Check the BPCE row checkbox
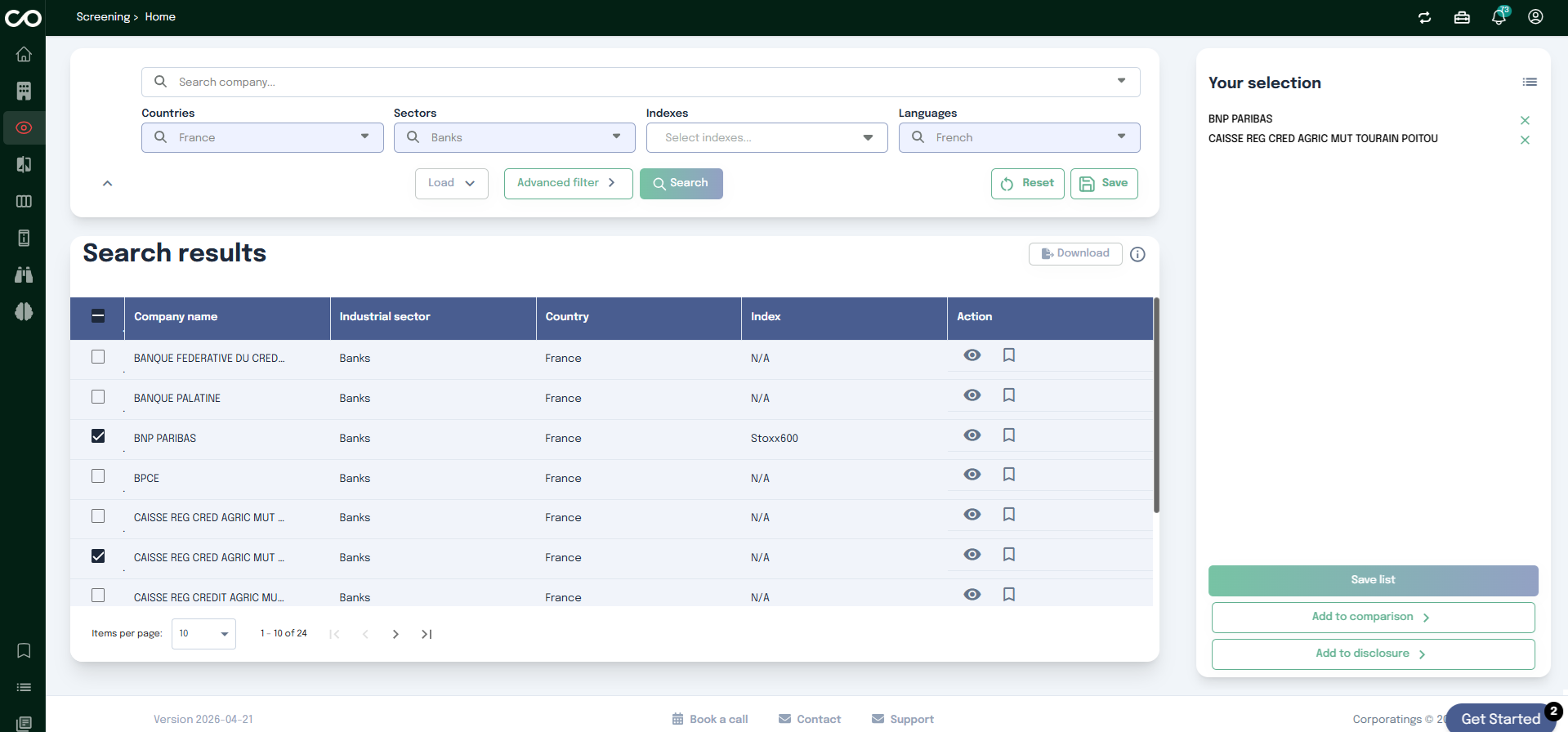 (x=98, y=476)
